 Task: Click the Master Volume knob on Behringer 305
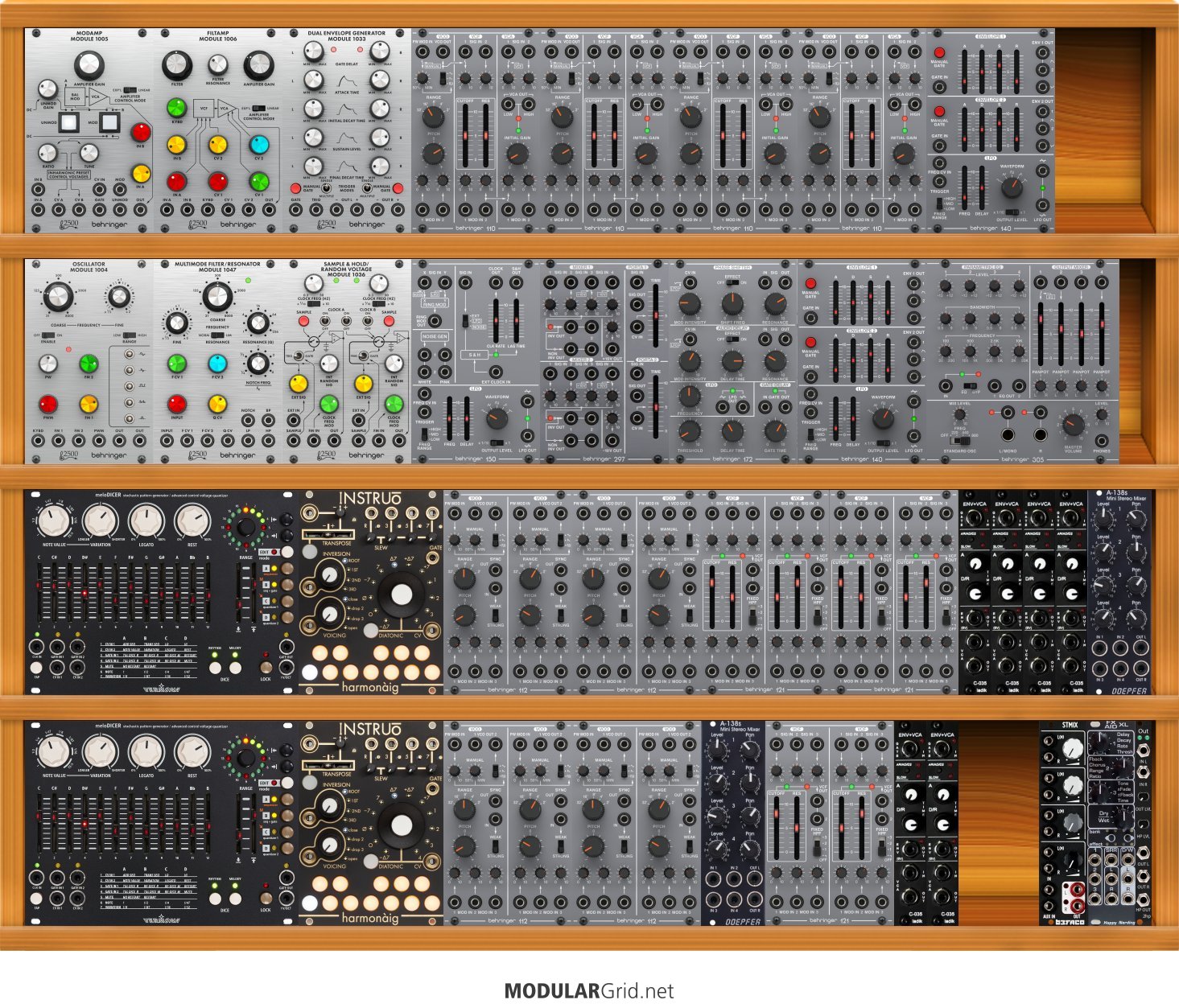[x=1073, y=426]
